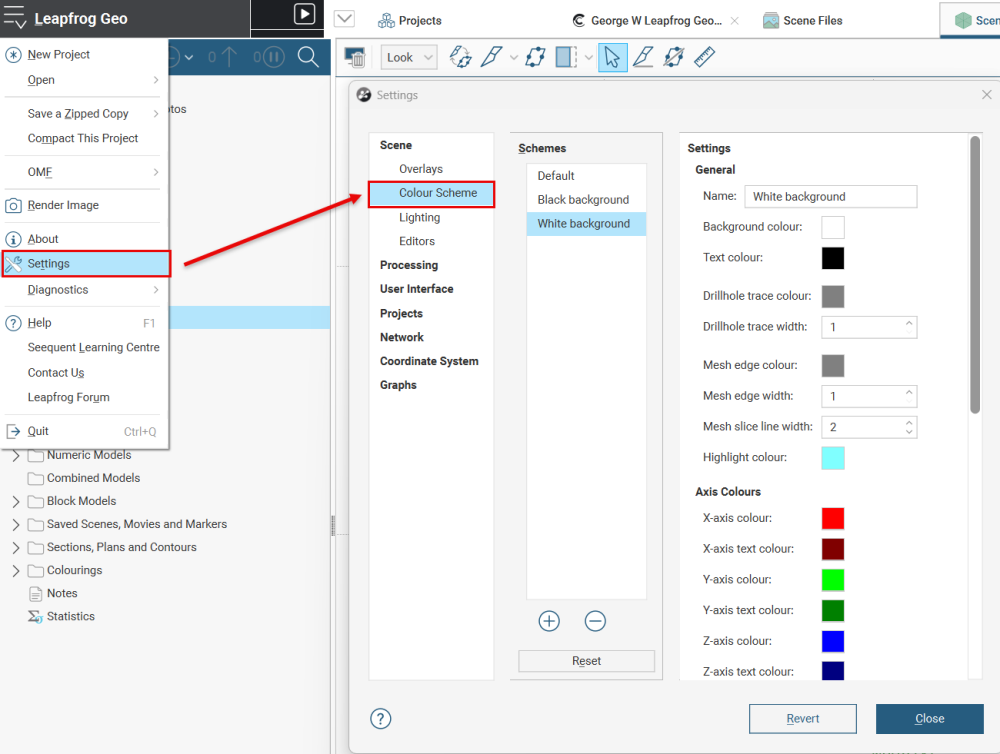Switch to the Projects tab
The image size is (1000, 754).
(x=410, y=20)
